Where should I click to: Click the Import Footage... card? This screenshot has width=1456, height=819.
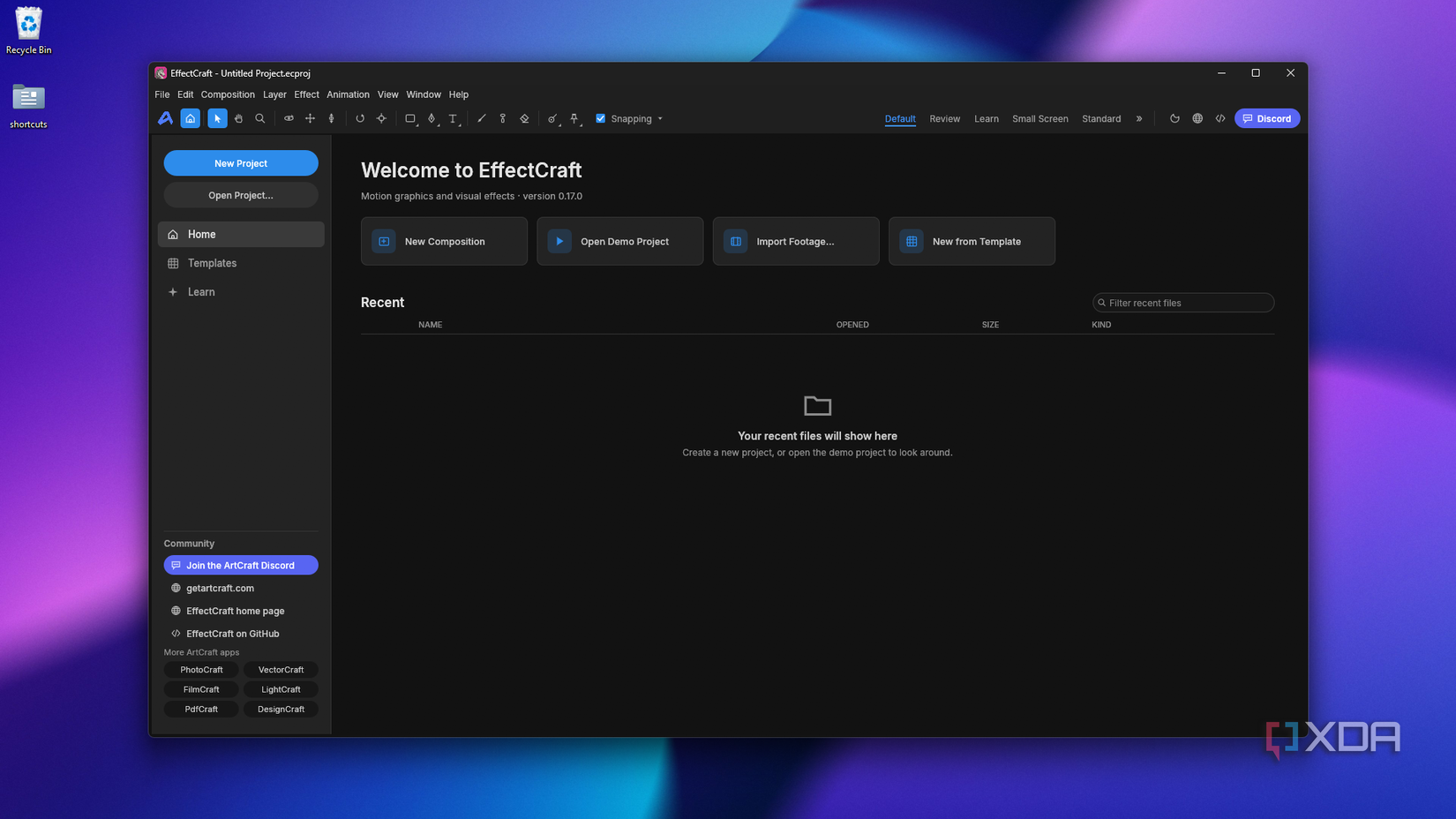(796, 241)
